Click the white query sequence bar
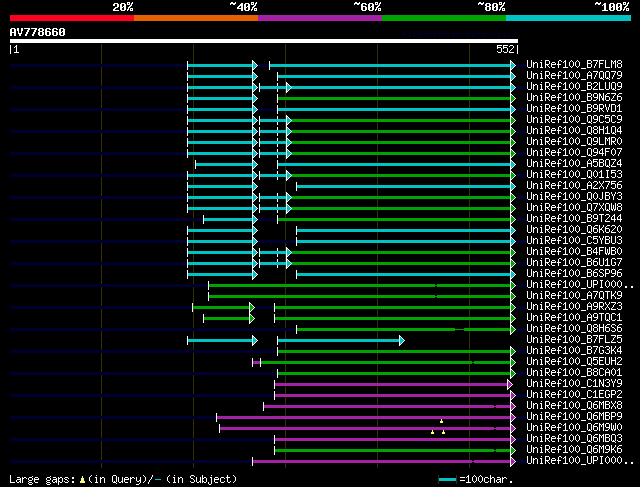 pos(264,41)
